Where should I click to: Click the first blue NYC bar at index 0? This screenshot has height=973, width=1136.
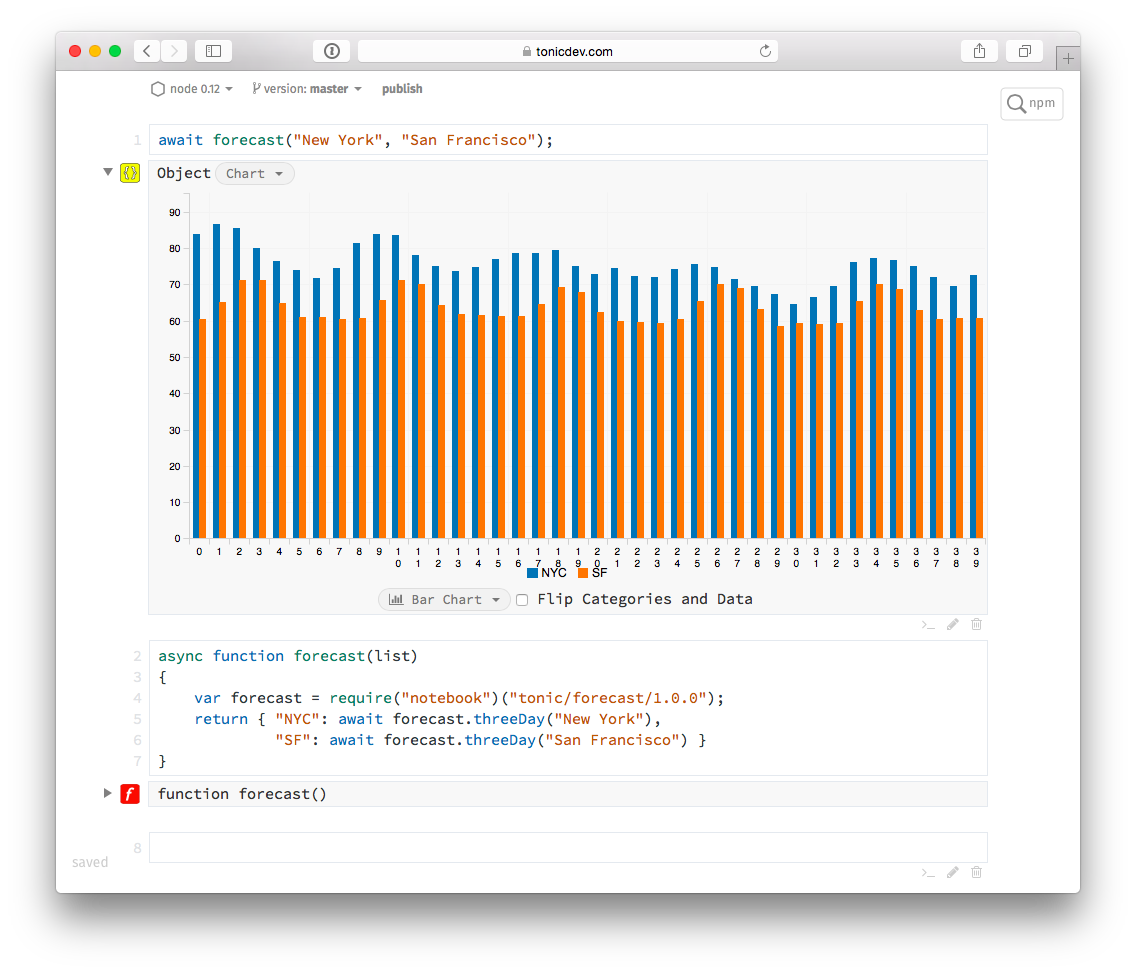(x=196, y=386)
